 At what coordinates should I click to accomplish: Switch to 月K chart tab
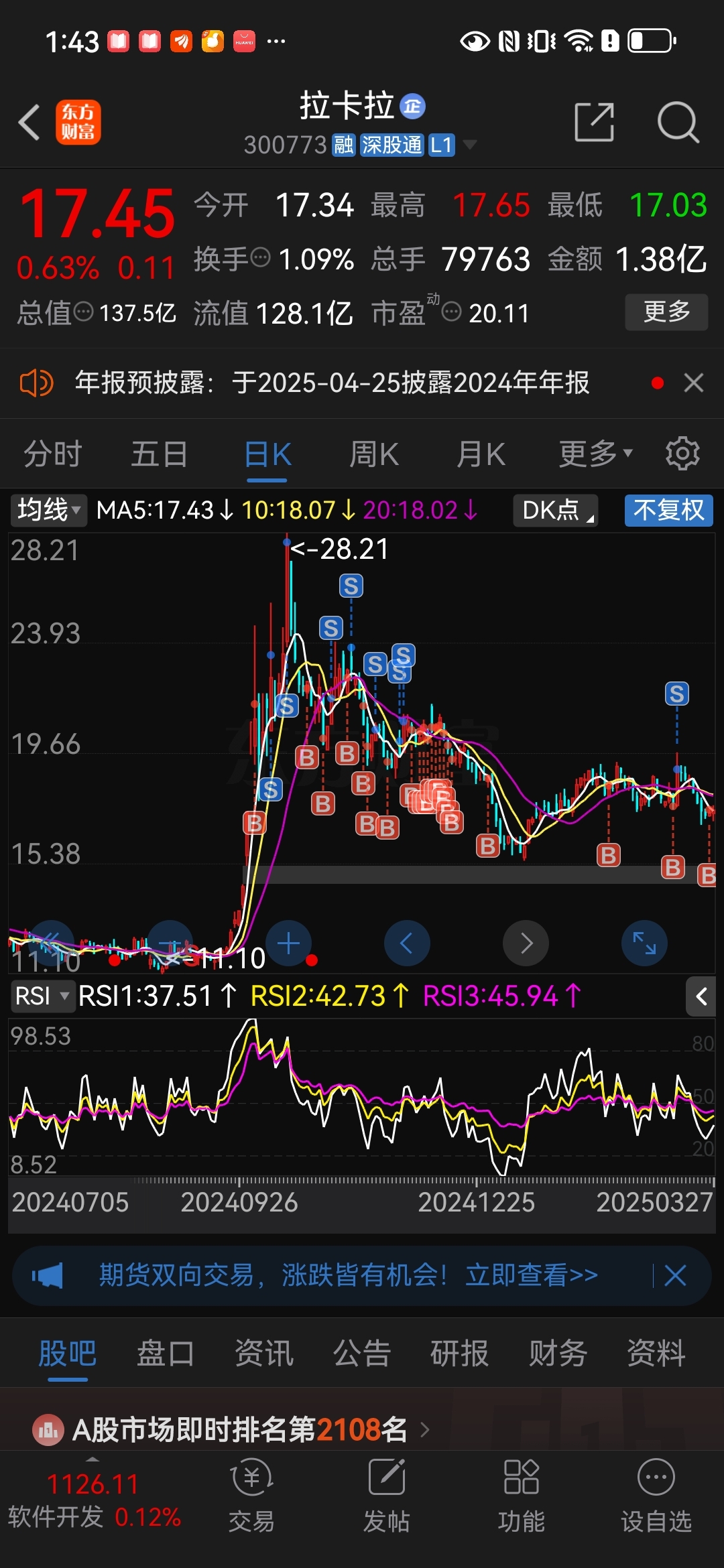(481, 454)
